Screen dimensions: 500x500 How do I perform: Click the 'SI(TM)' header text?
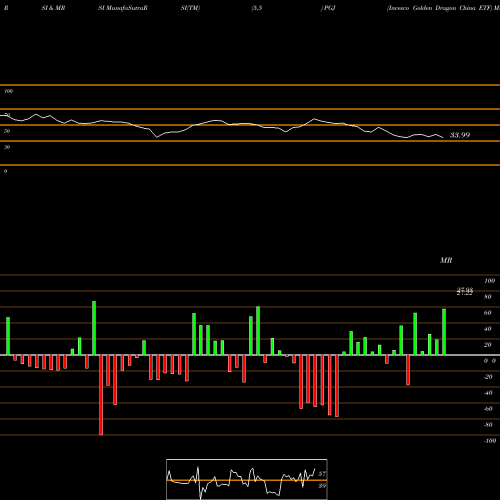[x=190, y=8]
